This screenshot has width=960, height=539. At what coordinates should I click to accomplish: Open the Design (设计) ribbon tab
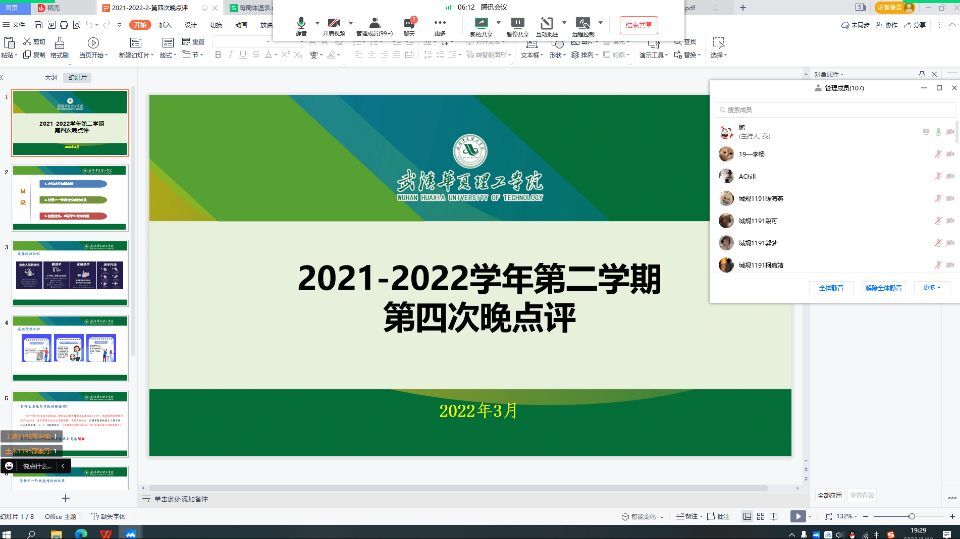(x=191, y=24)
